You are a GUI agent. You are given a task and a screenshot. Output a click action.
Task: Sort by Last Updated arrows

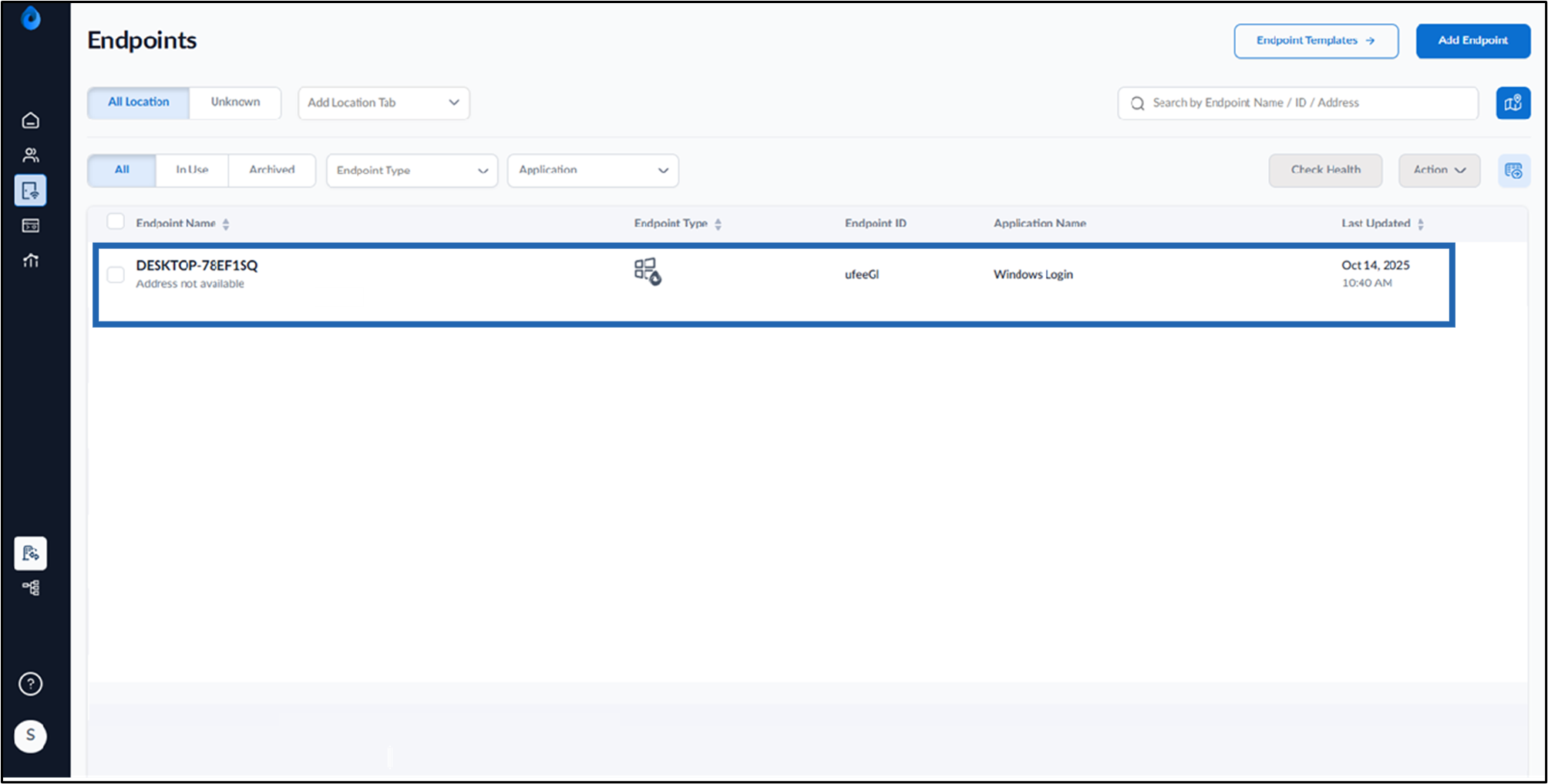[1420, 224]
